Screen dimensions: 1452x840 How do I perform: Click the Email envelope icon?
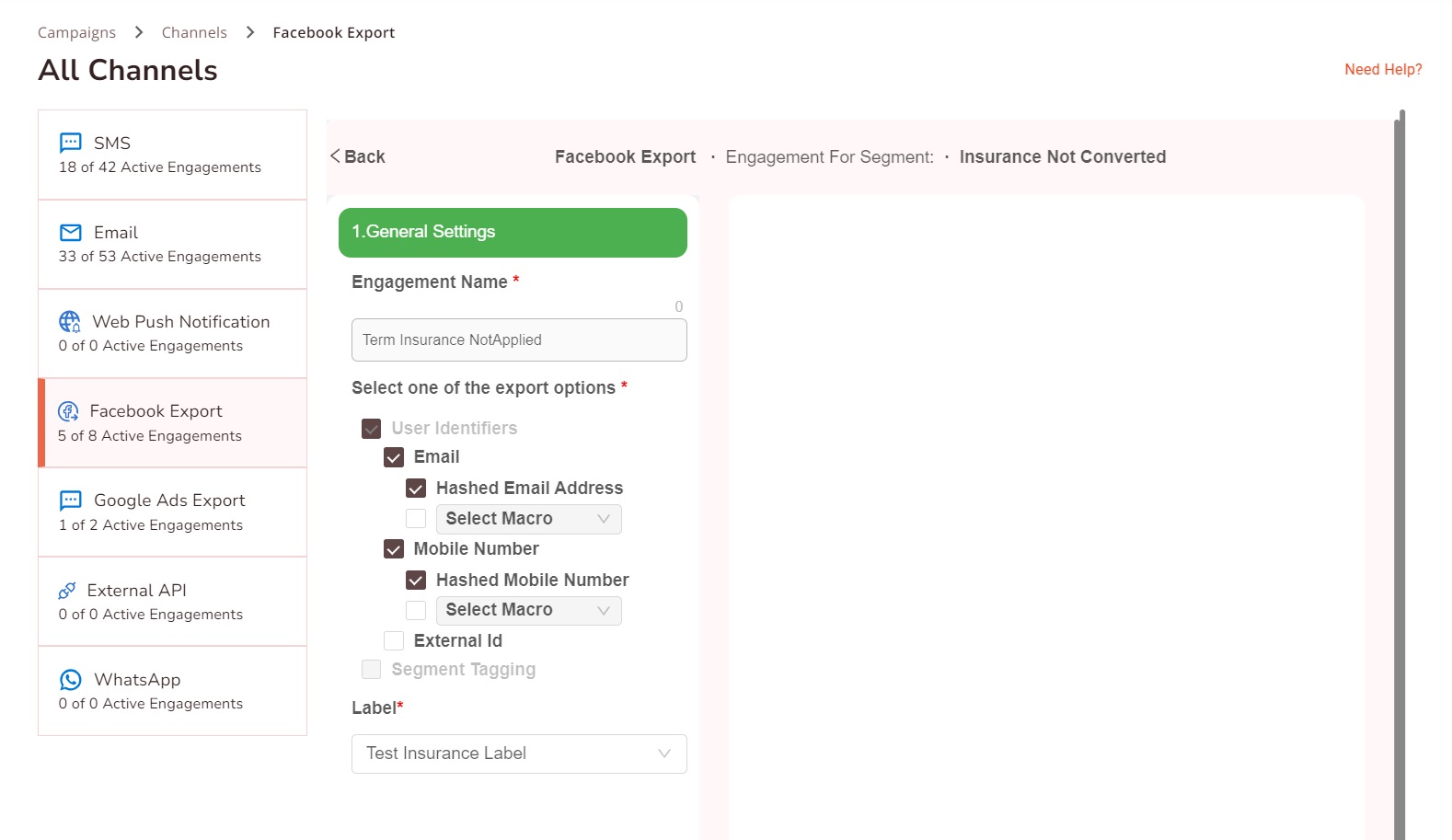pyautogui.click(x=71, y=232)
